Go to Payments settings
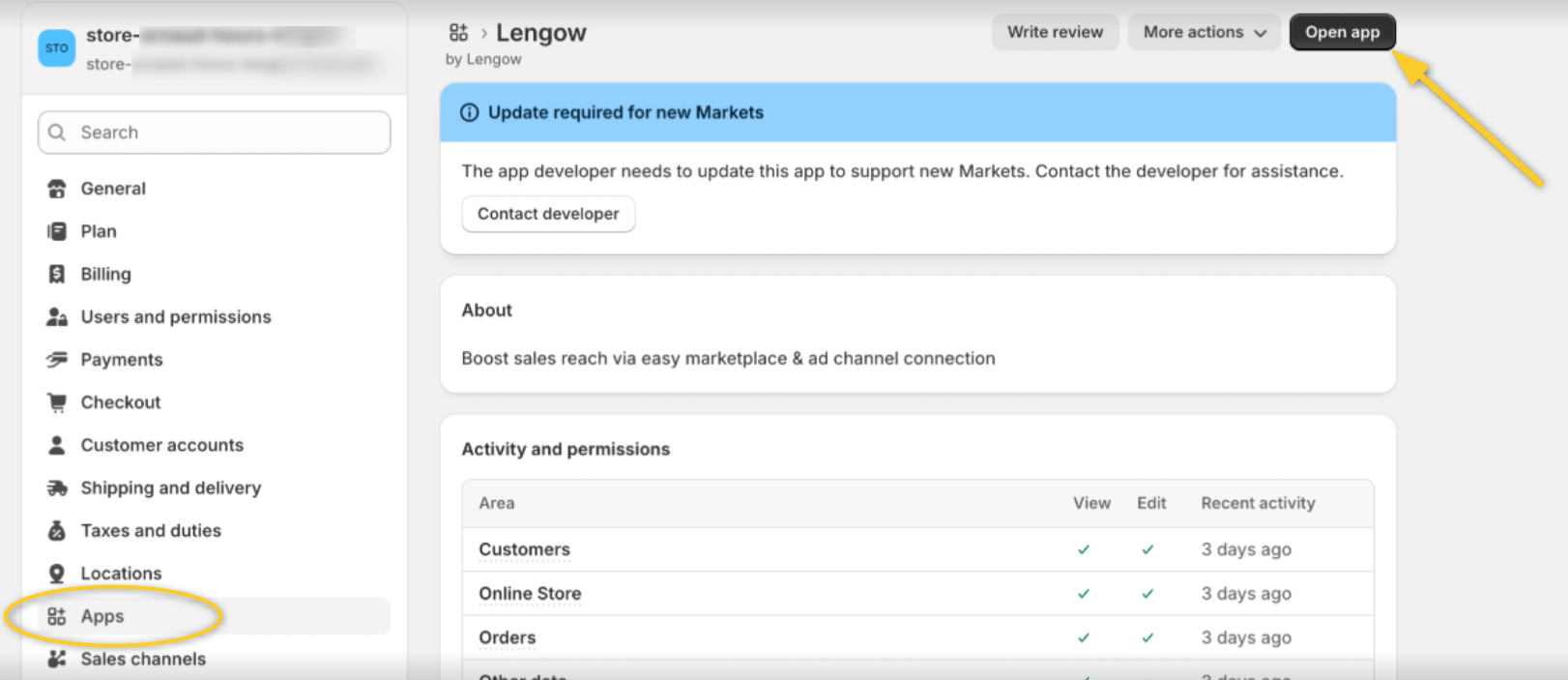The height and width of the screenshot is (680, 1568). point(122,360)
